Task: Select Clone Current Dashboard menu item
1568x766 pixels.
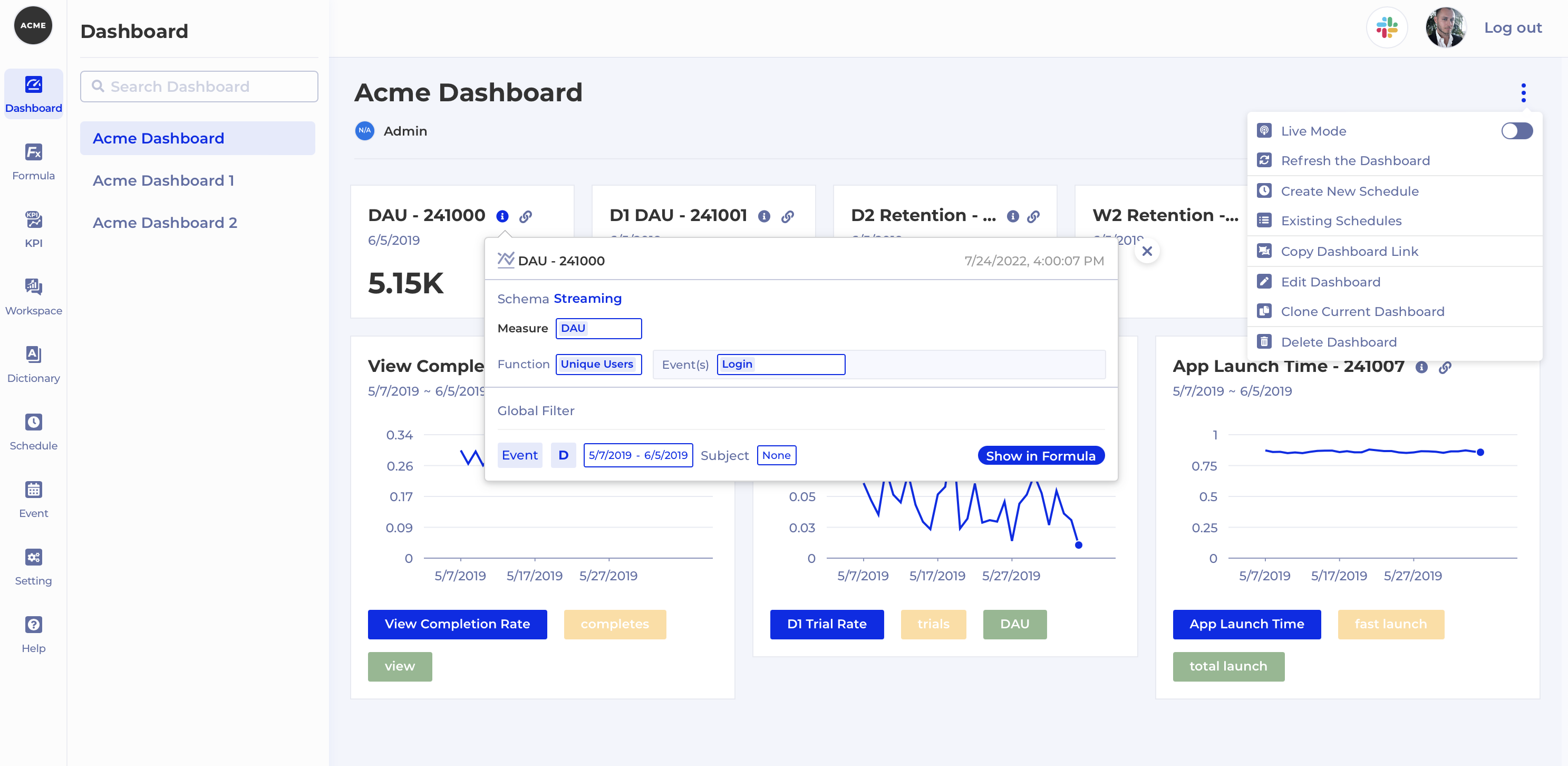Action: 1362,312
